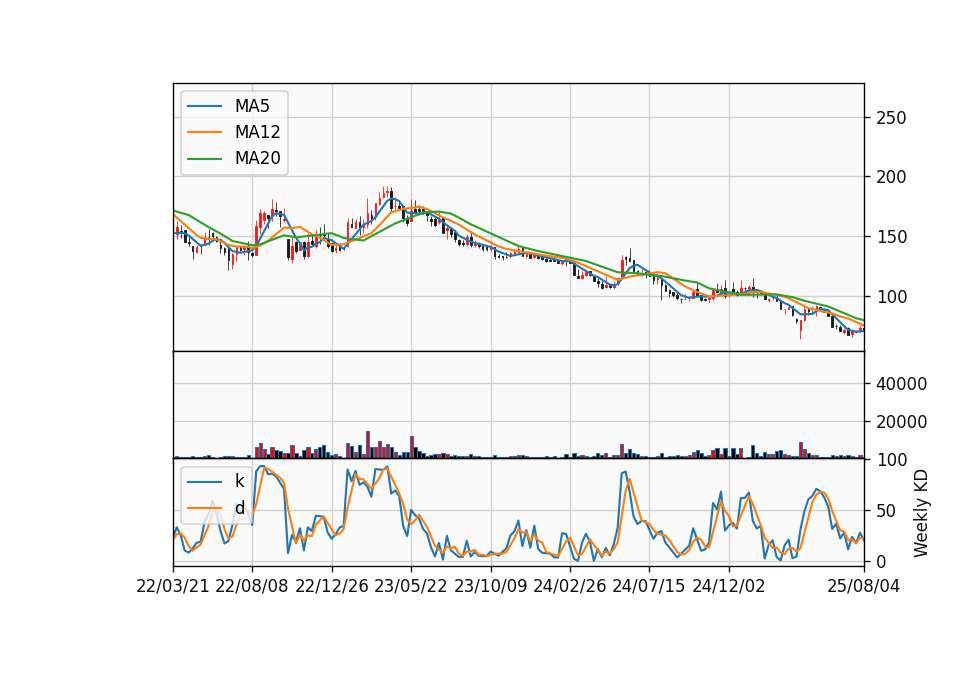Click the volume axis value 20000
Viewport: 960px width, 690px height.
902,422
